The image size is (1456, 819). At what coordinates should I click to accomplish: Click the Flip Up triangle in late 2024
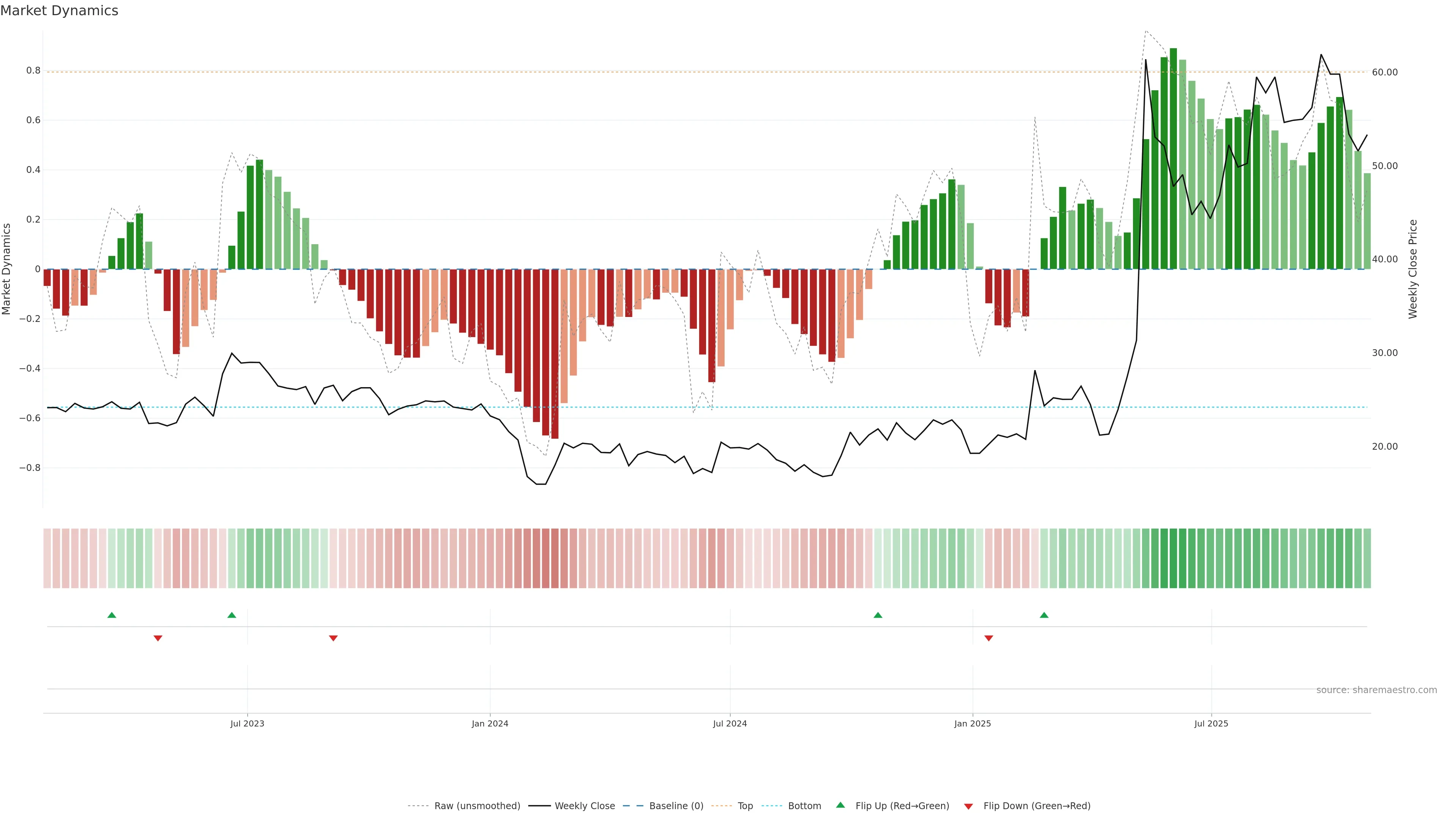coord(878,615)
